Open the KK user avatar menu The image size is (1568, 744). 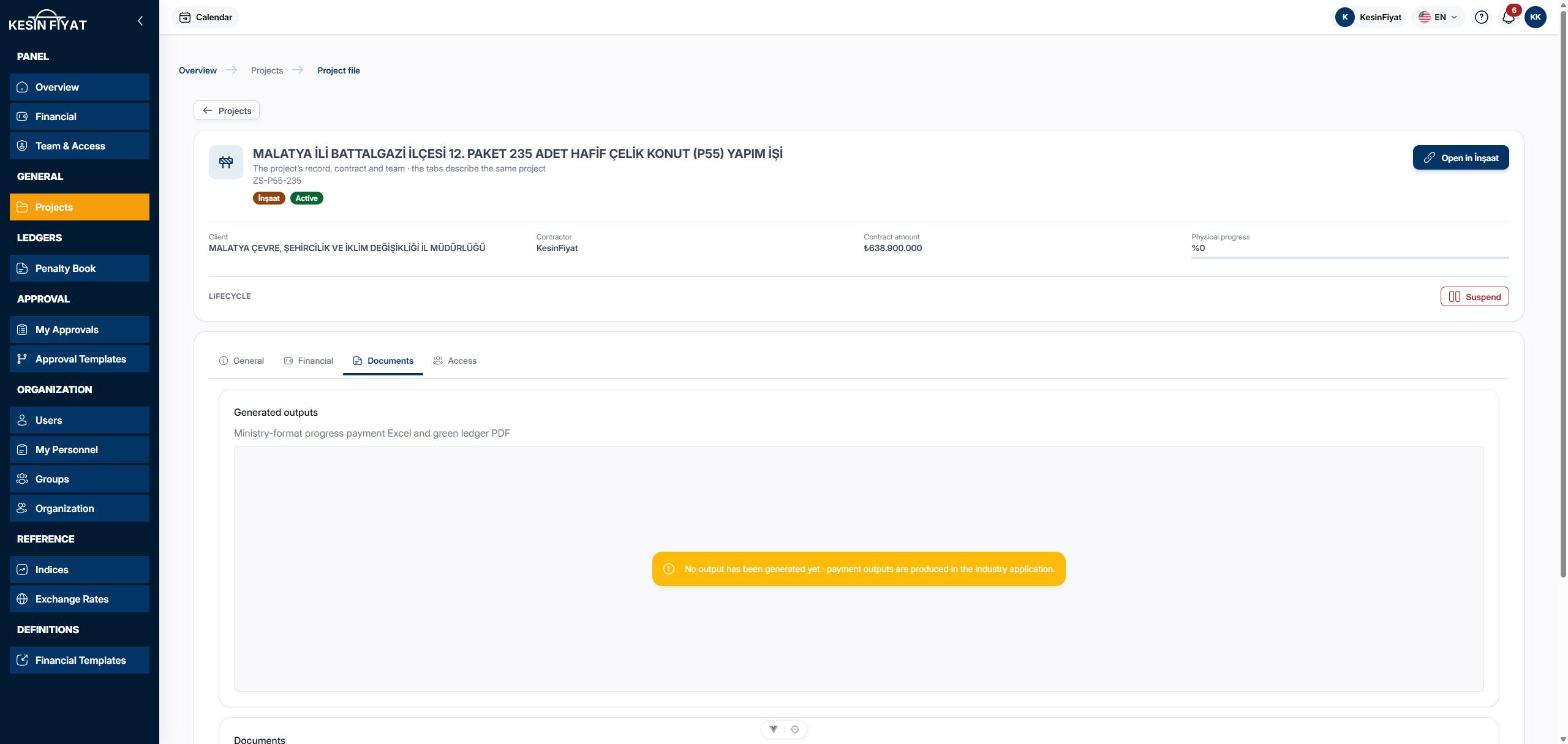point(1535,17)
